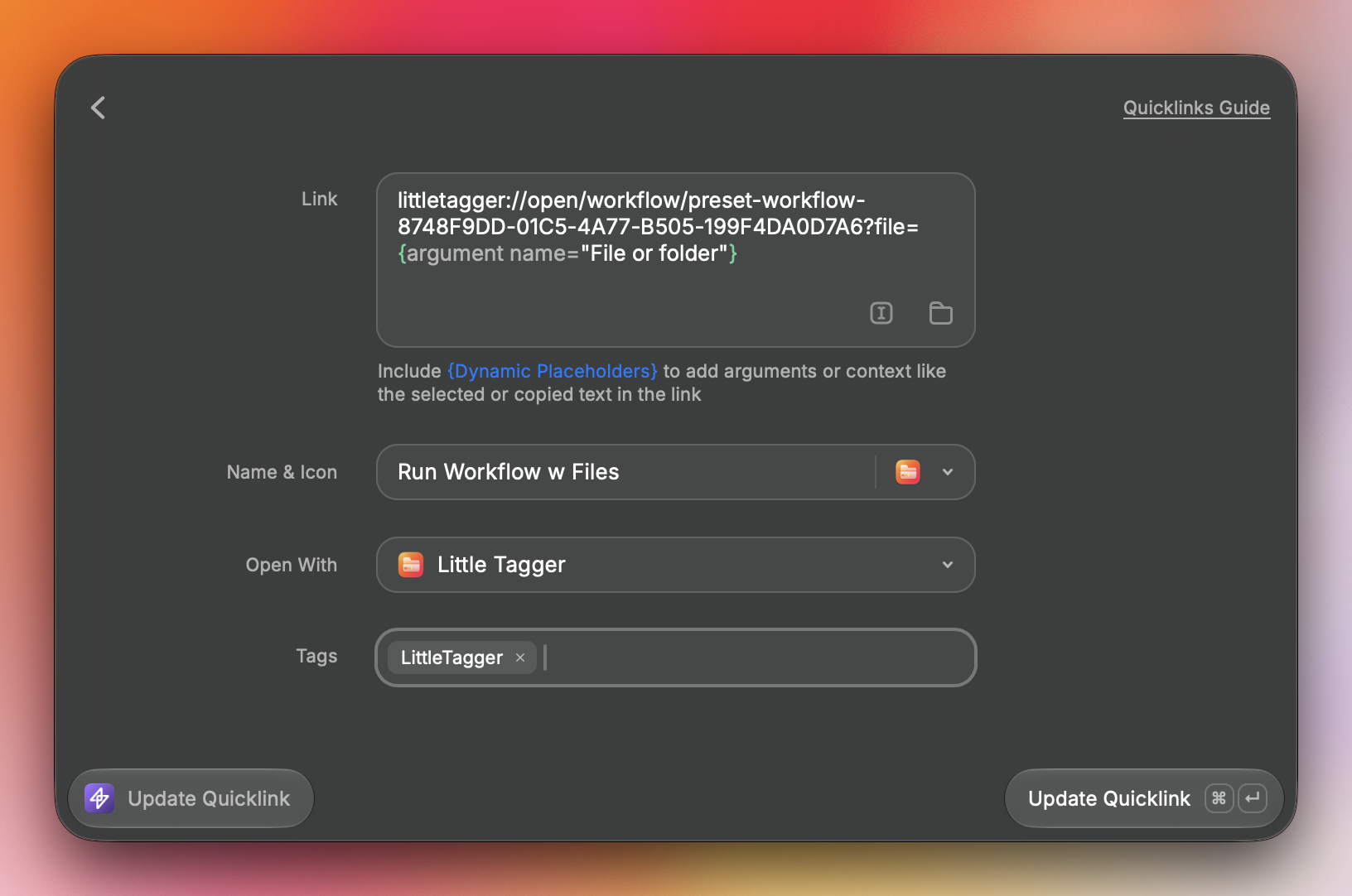Click the 'Name & Icon' label
Viewport: 1352px width, 896px height.
point(282,472)
